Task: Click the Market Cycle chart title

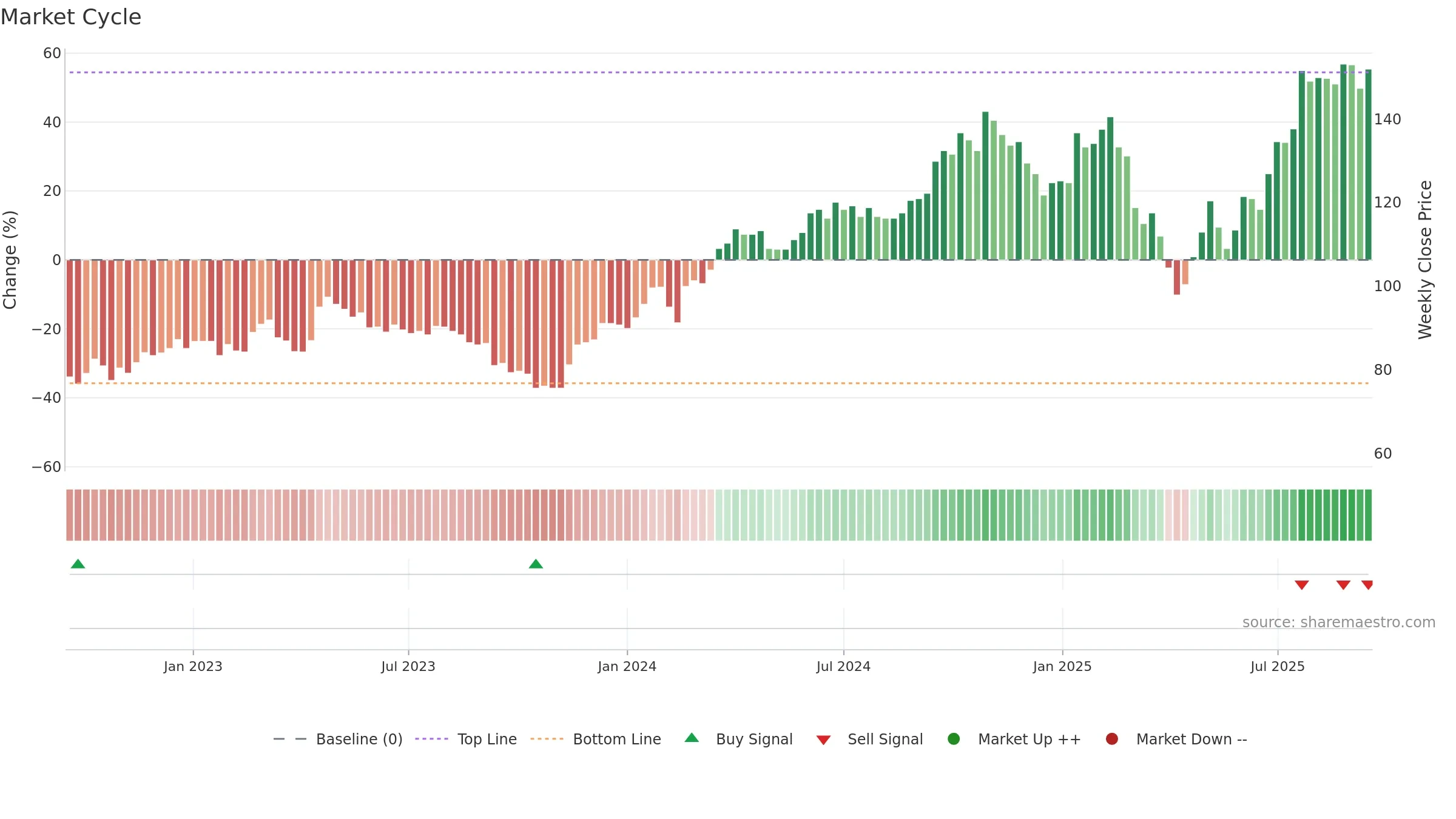Action: (x=71, y=17)
